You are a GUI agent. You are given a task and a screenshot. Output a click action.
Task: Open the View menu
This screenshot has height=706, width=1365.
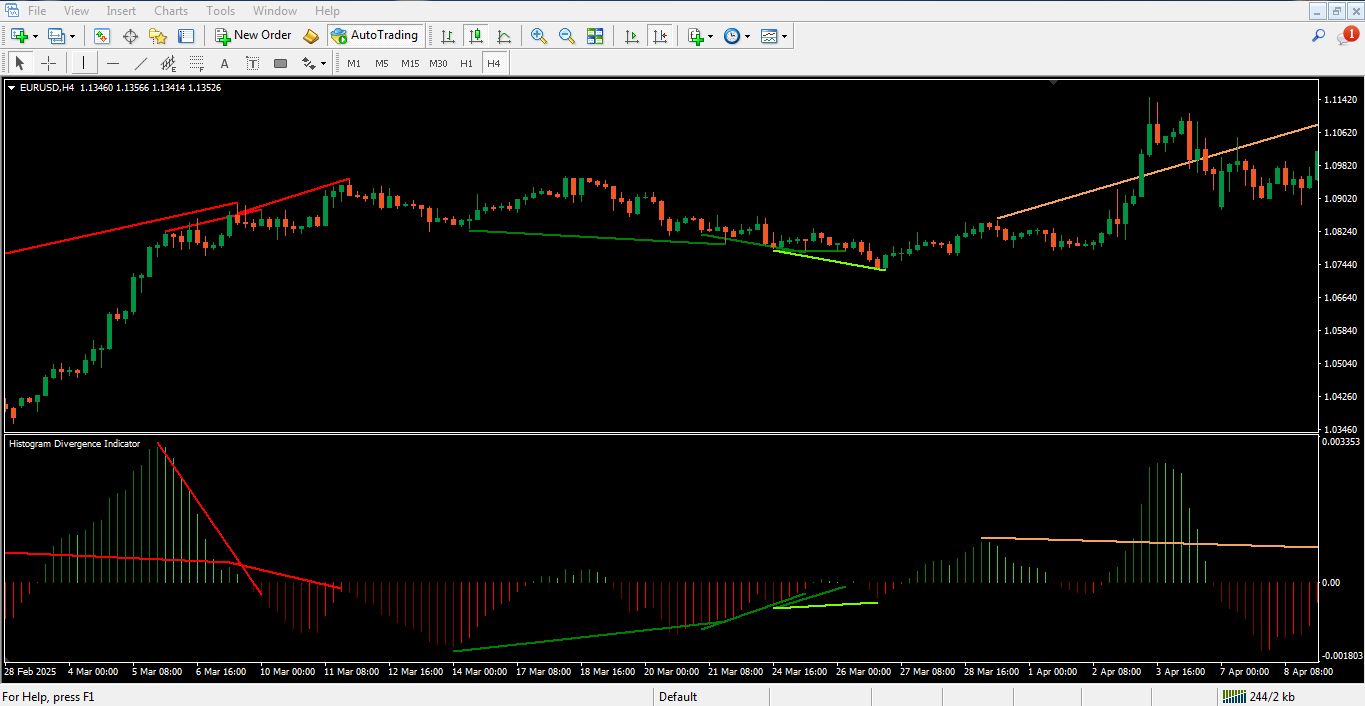tap(76, 11)
